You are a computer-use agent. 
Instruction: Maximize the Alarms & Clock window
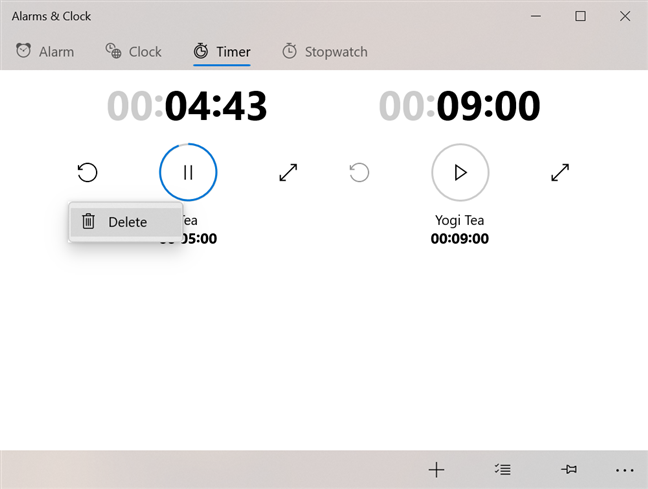click(580, 16)
